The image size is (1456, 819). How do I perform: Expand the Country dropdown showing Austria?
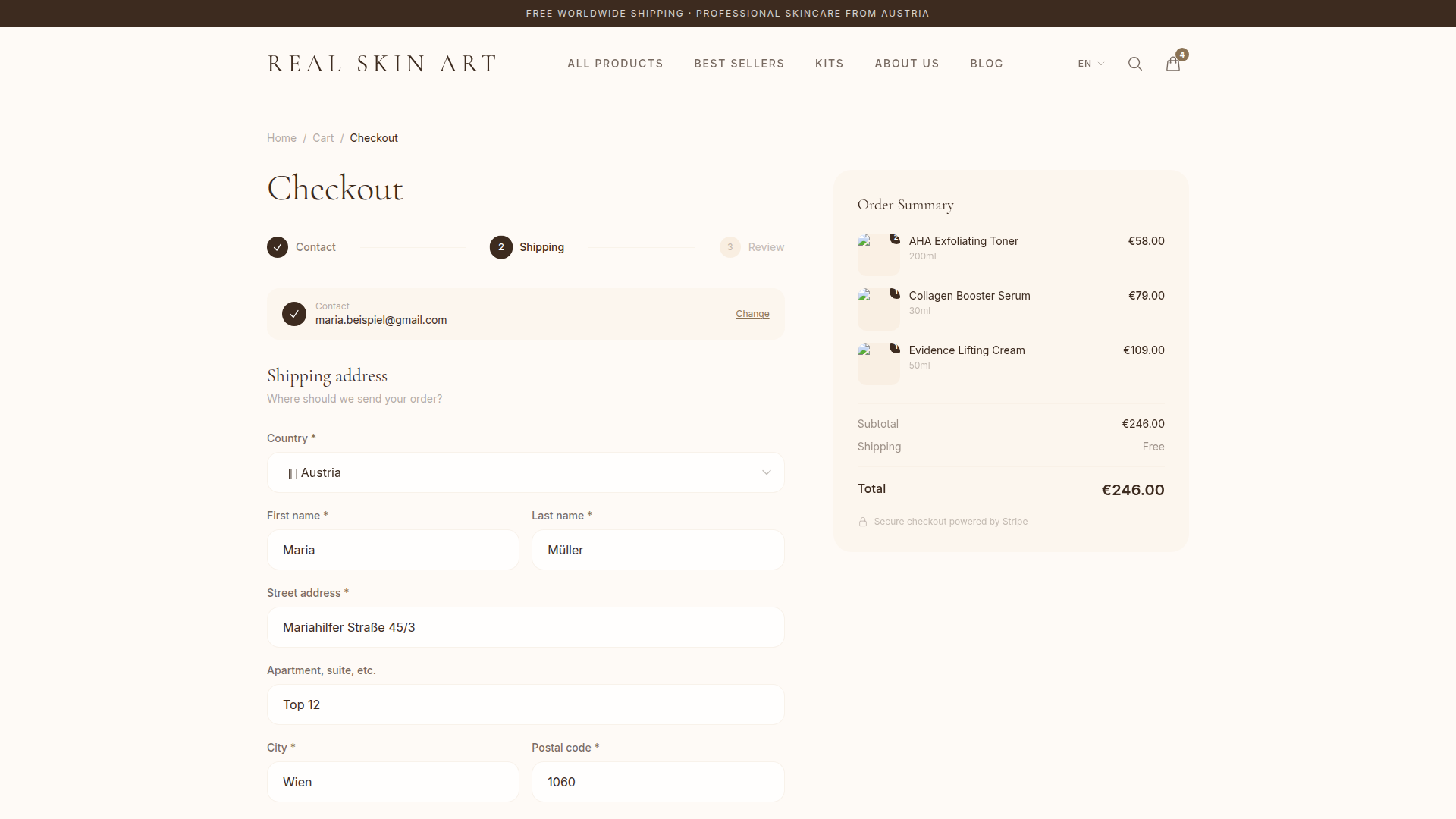click(x=525, y=472)
